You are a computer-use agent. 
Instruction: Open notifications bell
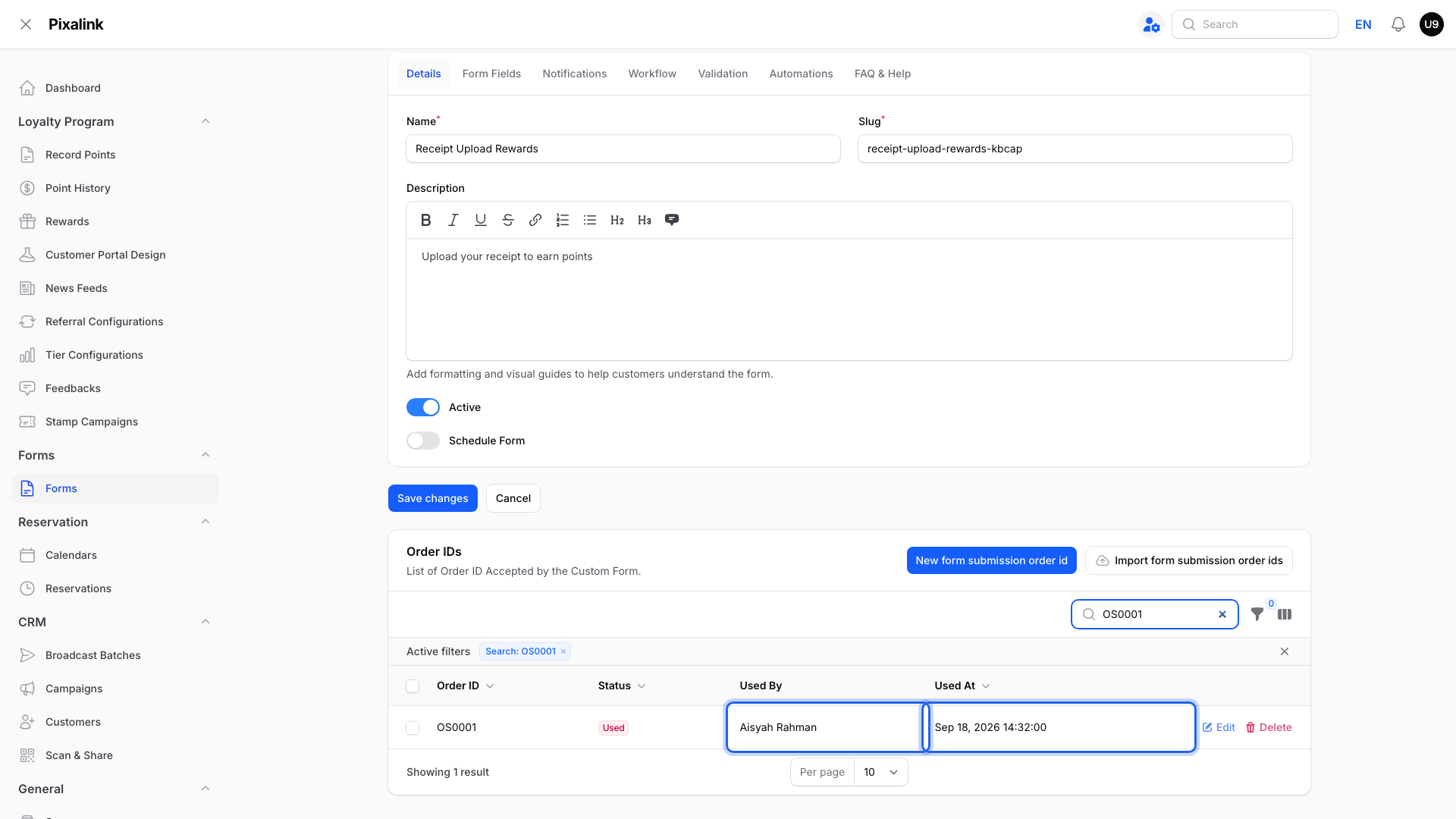1398,24
